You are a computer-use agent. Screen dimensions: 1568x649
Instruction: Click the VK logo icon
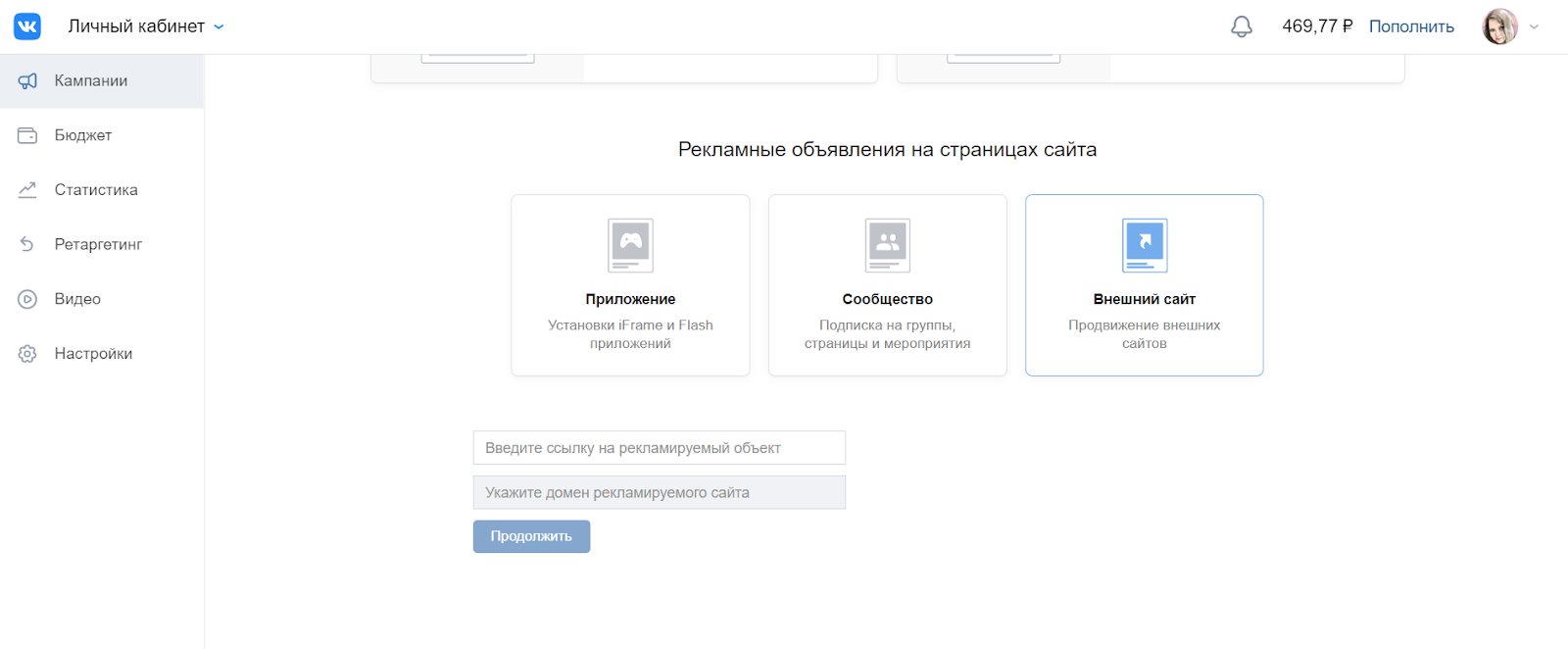27,26
